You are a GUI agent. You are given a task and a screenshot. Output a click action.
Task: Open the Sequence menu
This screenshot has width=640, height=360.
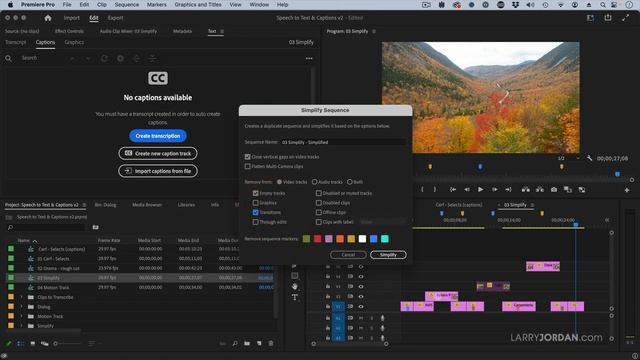(x=127, y=4)
